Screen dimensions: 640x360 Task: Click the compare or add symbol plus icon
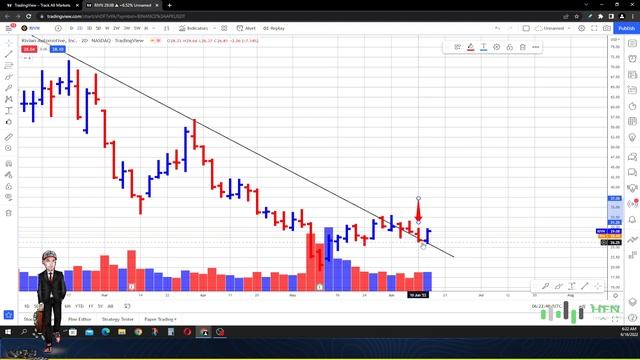click(58, 28)
